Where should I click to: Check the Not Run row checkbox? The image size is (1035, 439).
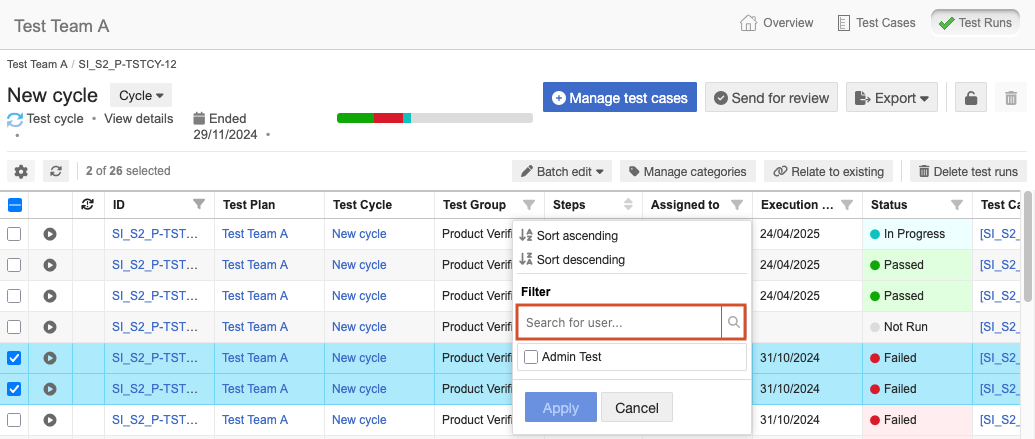click(15, 327)
